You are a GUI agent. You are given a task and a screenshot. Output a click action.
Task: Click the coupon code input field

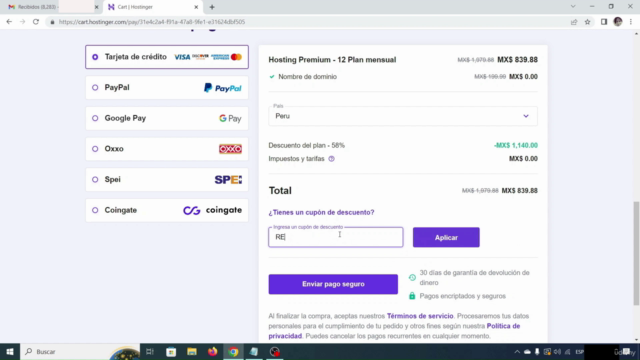tap(336, 237)
